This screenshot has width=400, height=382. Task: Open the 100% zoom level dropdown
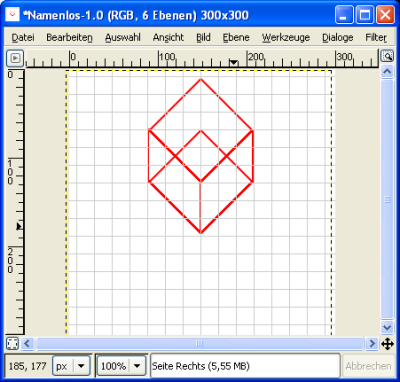point(122,366)
